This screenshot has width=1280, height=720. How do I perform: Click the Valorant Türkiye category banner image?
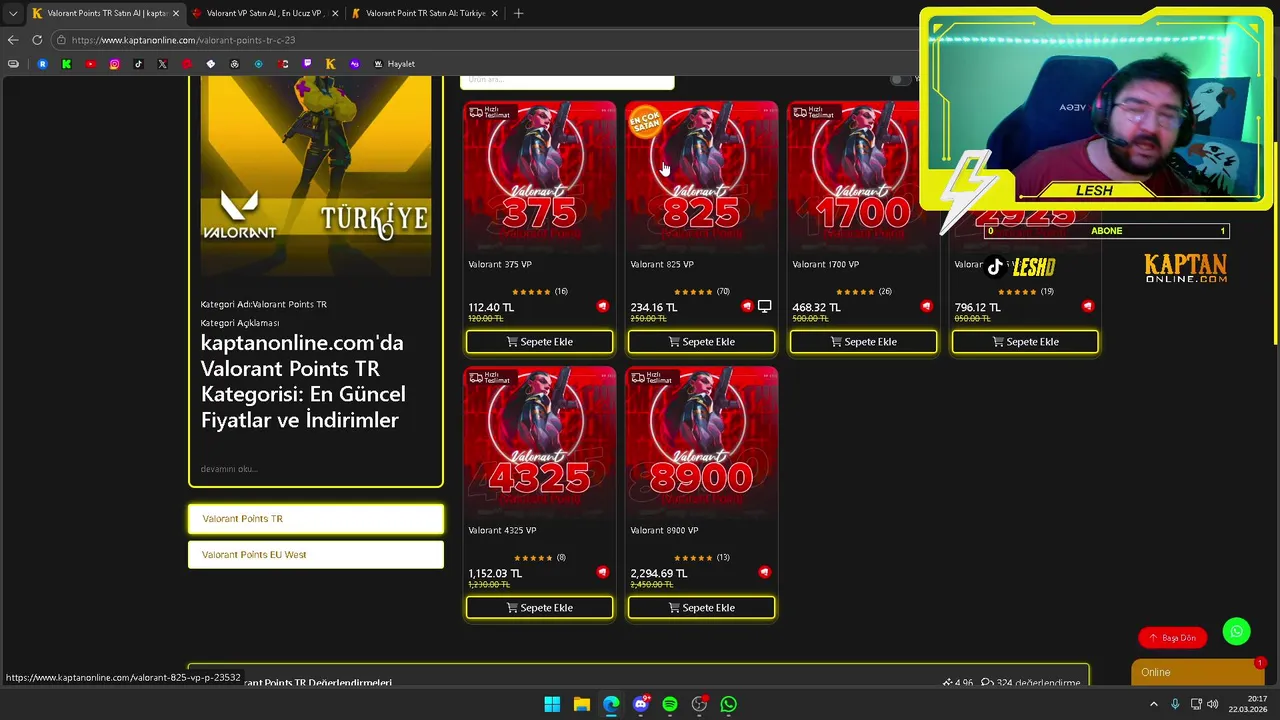316,176
